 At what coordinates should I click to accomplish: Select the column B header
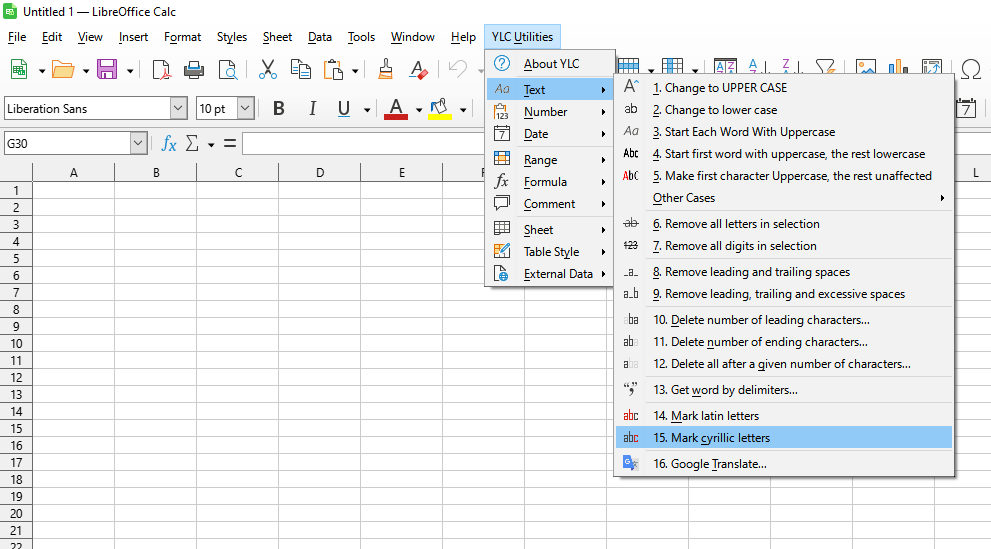(156, 173)
